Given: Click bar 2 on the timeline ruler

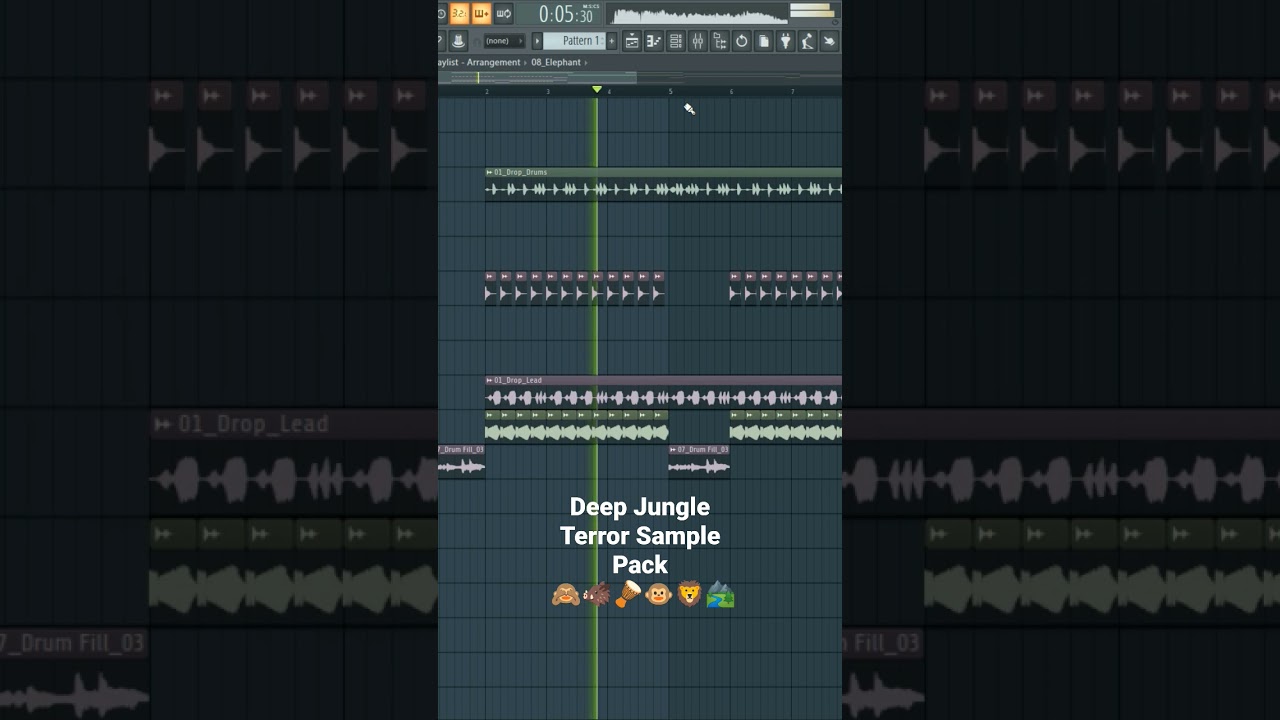Looking at the screenshot, I should pos(487,91).
